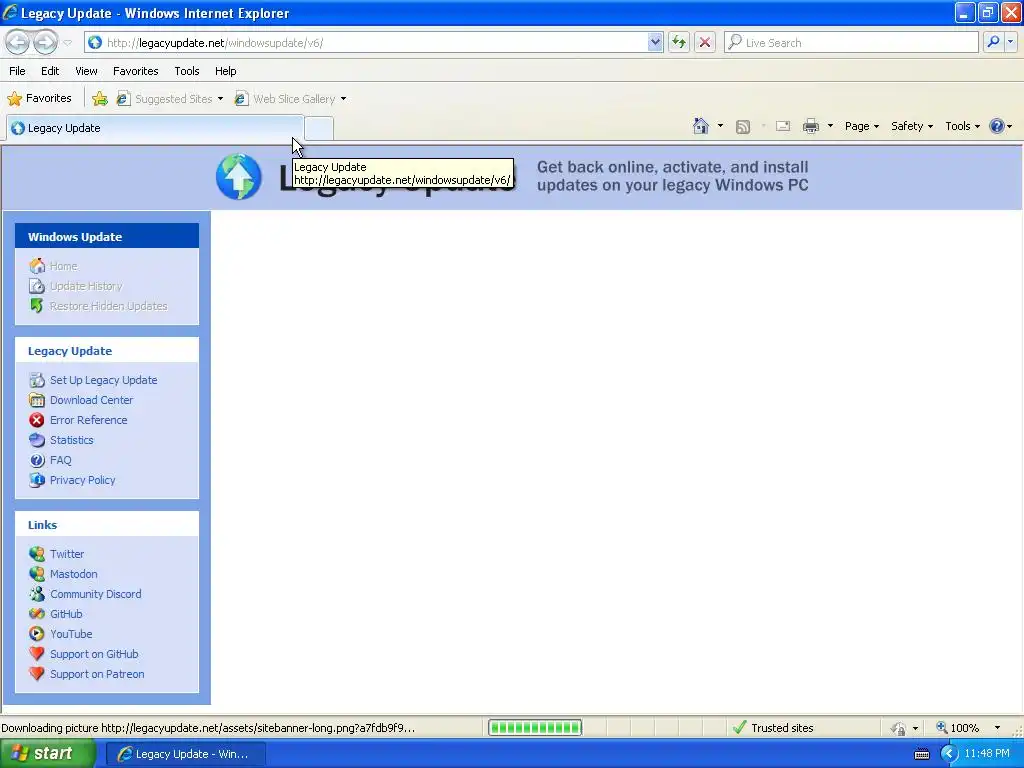Screen dimensions: 1024x768
Task: Open the Tools menu in menu bar
Action: point(187,71)
